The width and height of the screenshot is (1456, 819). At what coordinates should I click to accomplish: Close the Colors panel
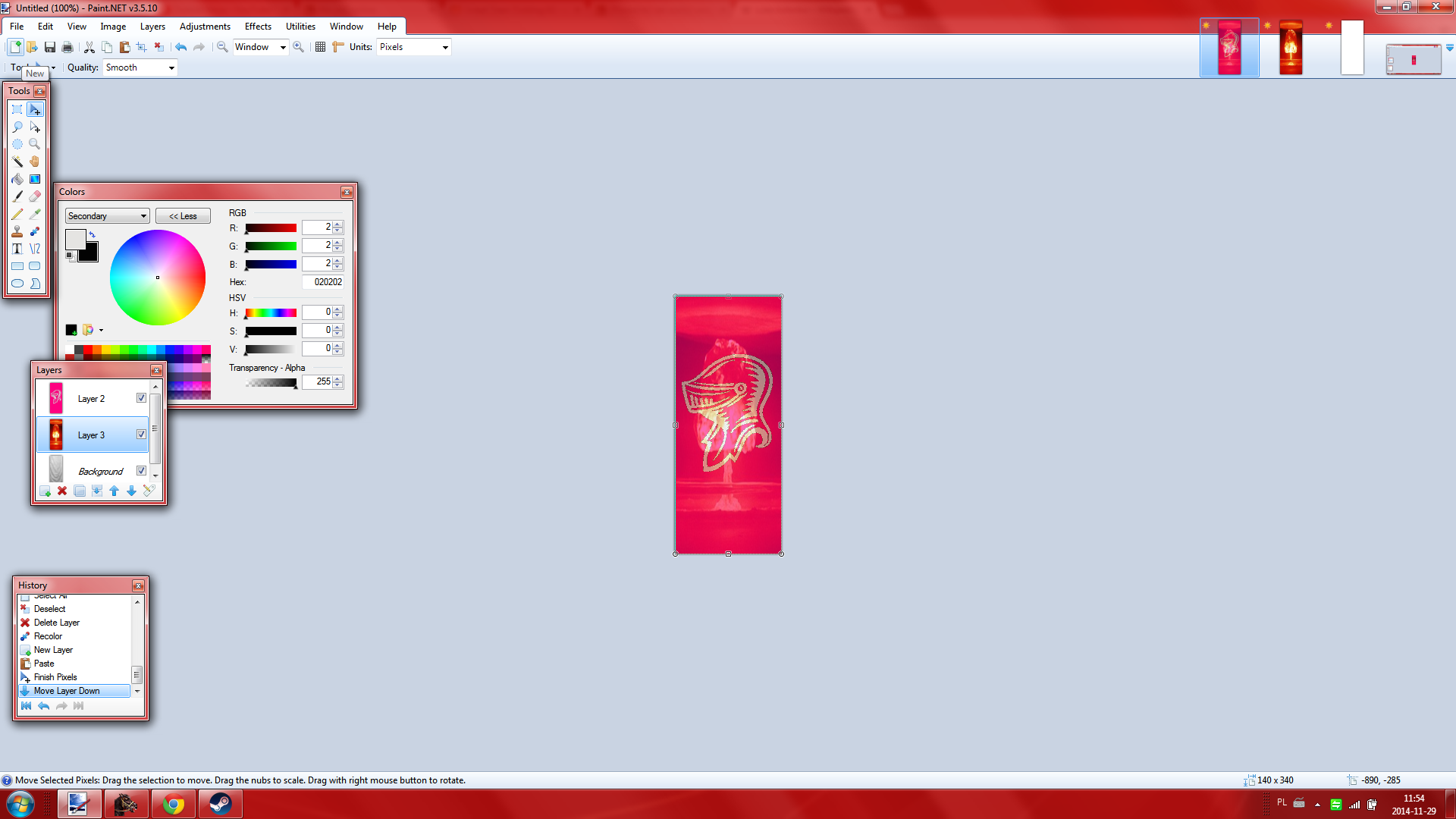pyautogui.click(x=347, y=193)
